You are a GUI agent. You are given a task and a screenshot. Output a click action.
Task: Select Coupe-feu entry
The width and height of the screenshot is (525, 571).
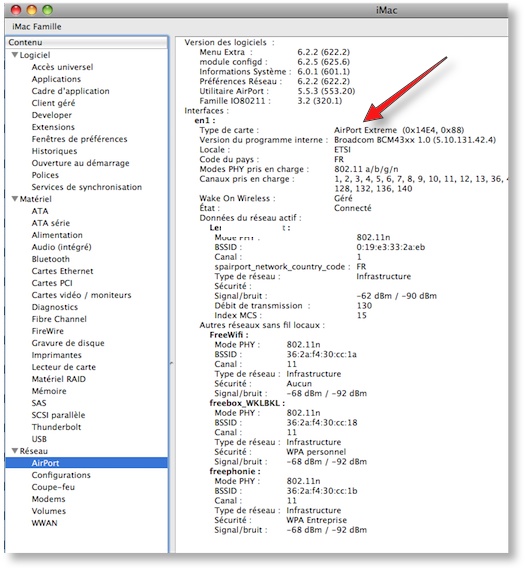53,487
